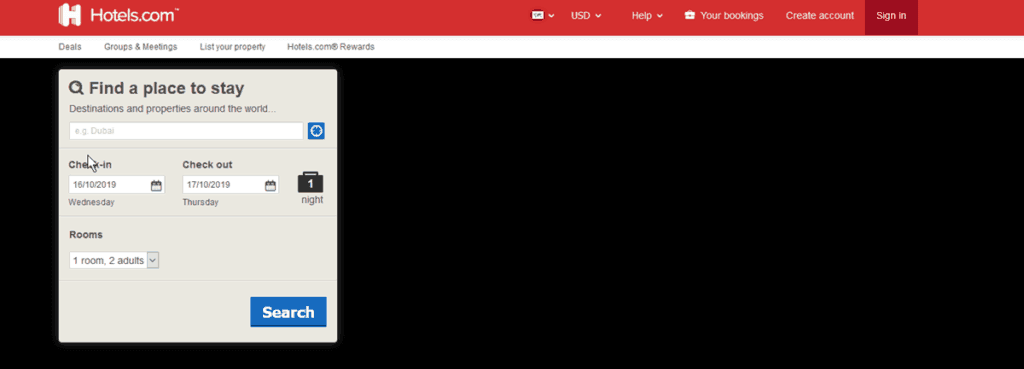Open the country flag selector
The height and width of the screenshot is (369, 1024).
(542, 16)
